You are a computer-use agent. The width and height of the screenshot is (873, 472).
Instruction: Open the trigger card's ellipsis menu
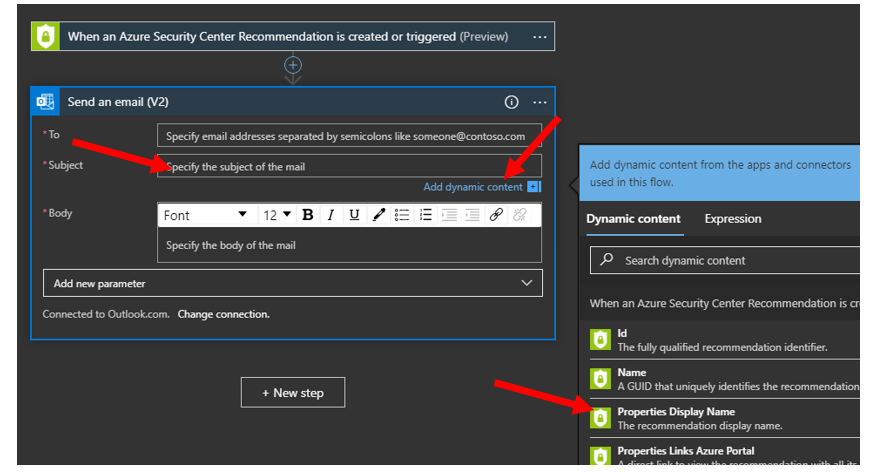[x=540, y=37]
